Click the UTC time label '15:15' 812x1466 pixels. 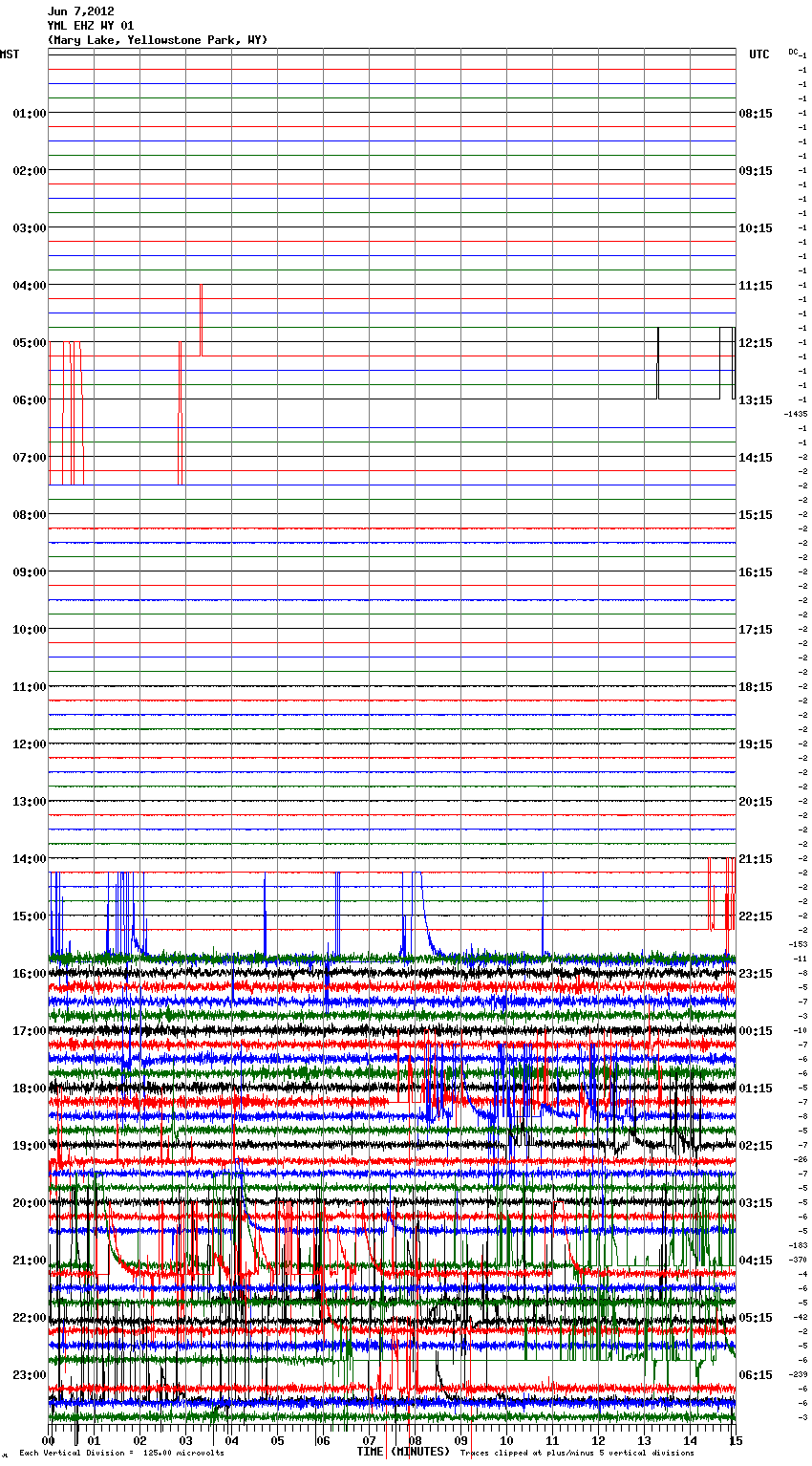click(x=756, y=515)
